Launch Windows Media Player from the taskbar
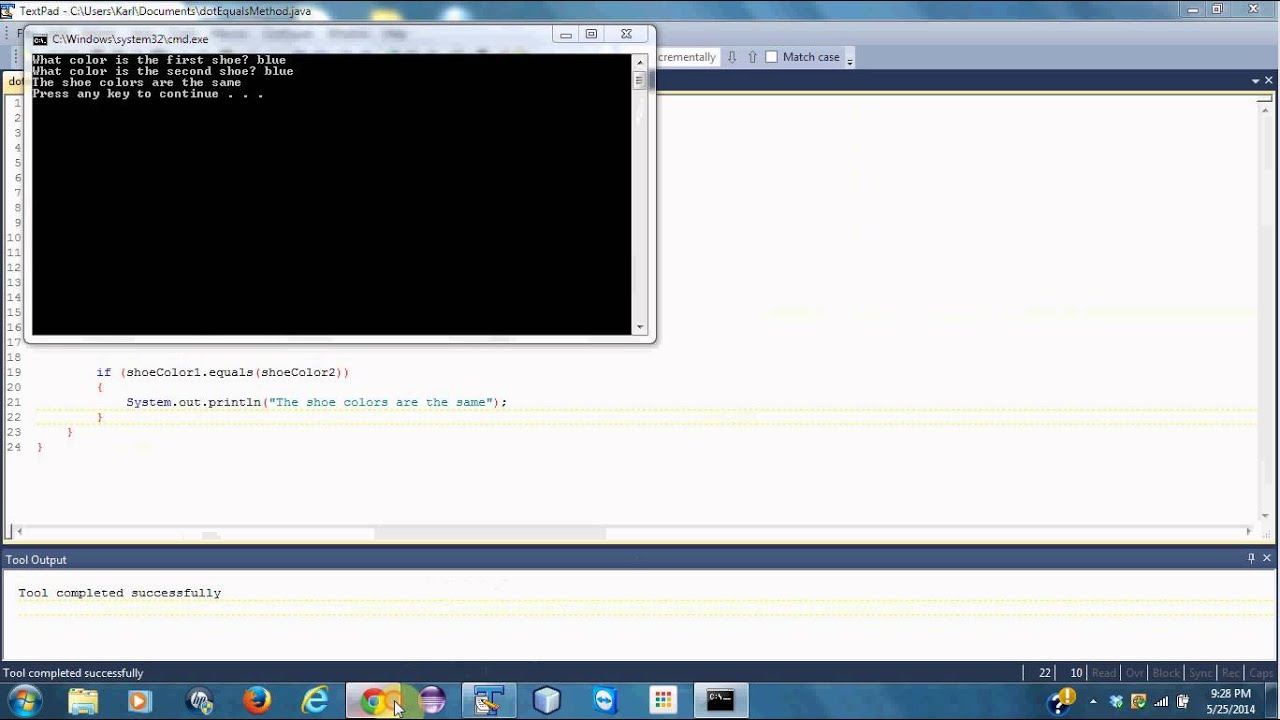The height and width of the screenshot is (720, 1280). pyautogui.click(x=139, y=701)
